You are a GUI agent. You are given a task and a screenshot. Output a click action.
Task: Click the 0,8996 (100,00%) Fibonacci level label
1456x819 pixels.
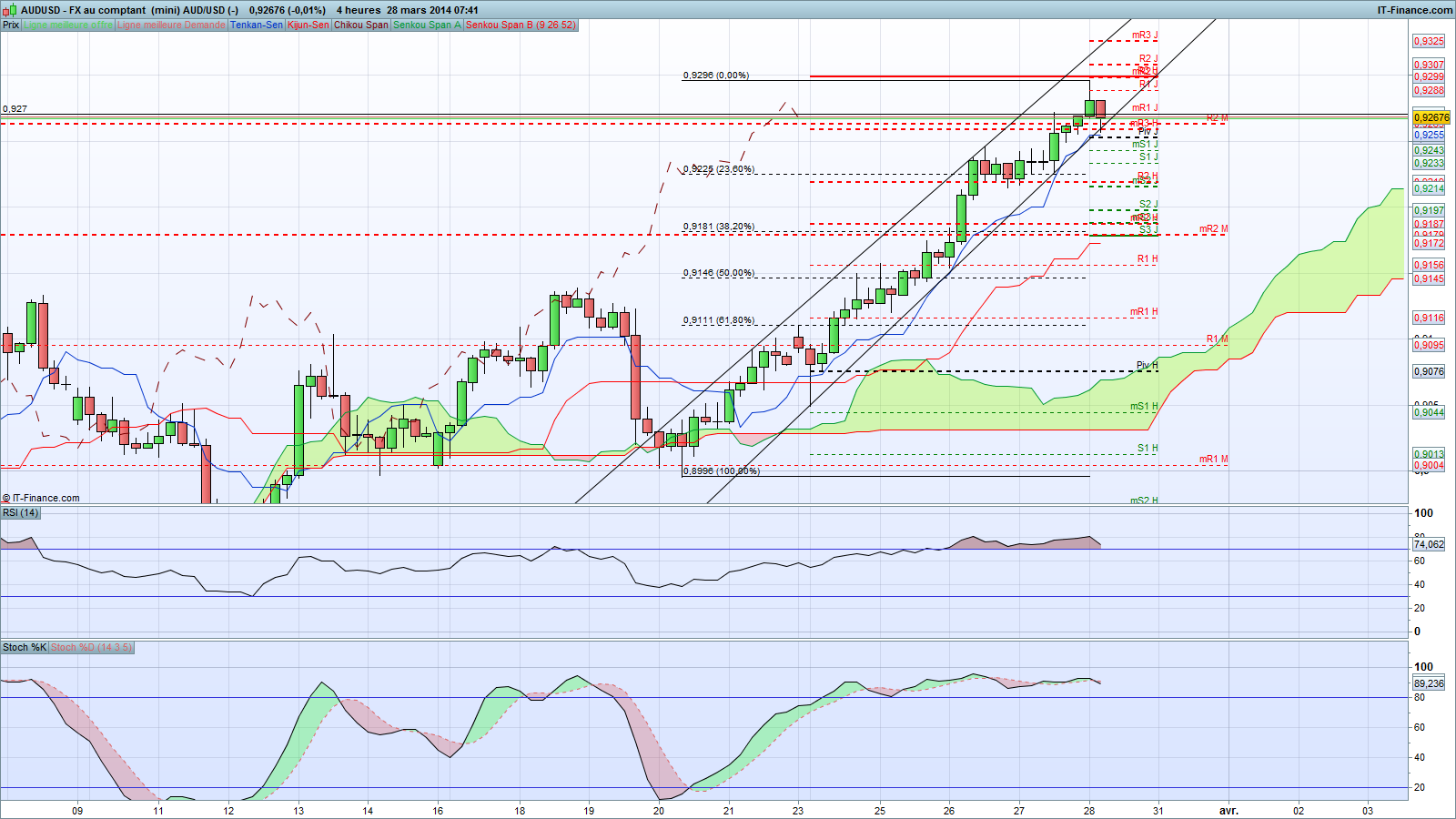click(721, 470)
